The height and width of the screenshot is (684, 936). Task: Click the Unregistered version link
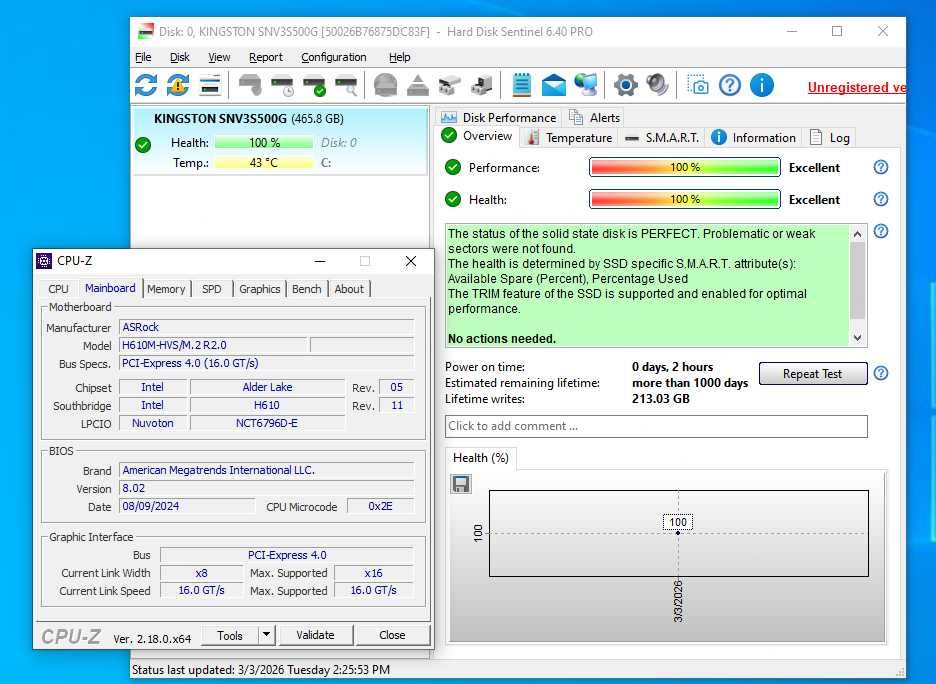pyautogui.click(x=856, y=88)
